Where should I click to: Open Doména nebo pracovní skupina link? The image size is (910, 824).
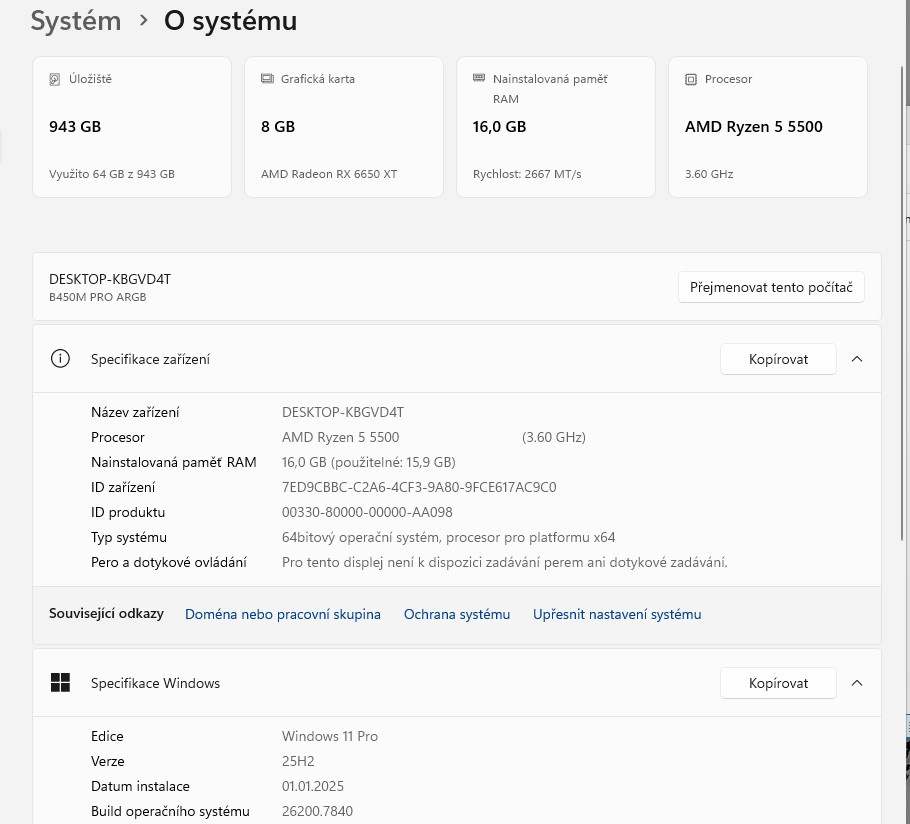point(283,614)
